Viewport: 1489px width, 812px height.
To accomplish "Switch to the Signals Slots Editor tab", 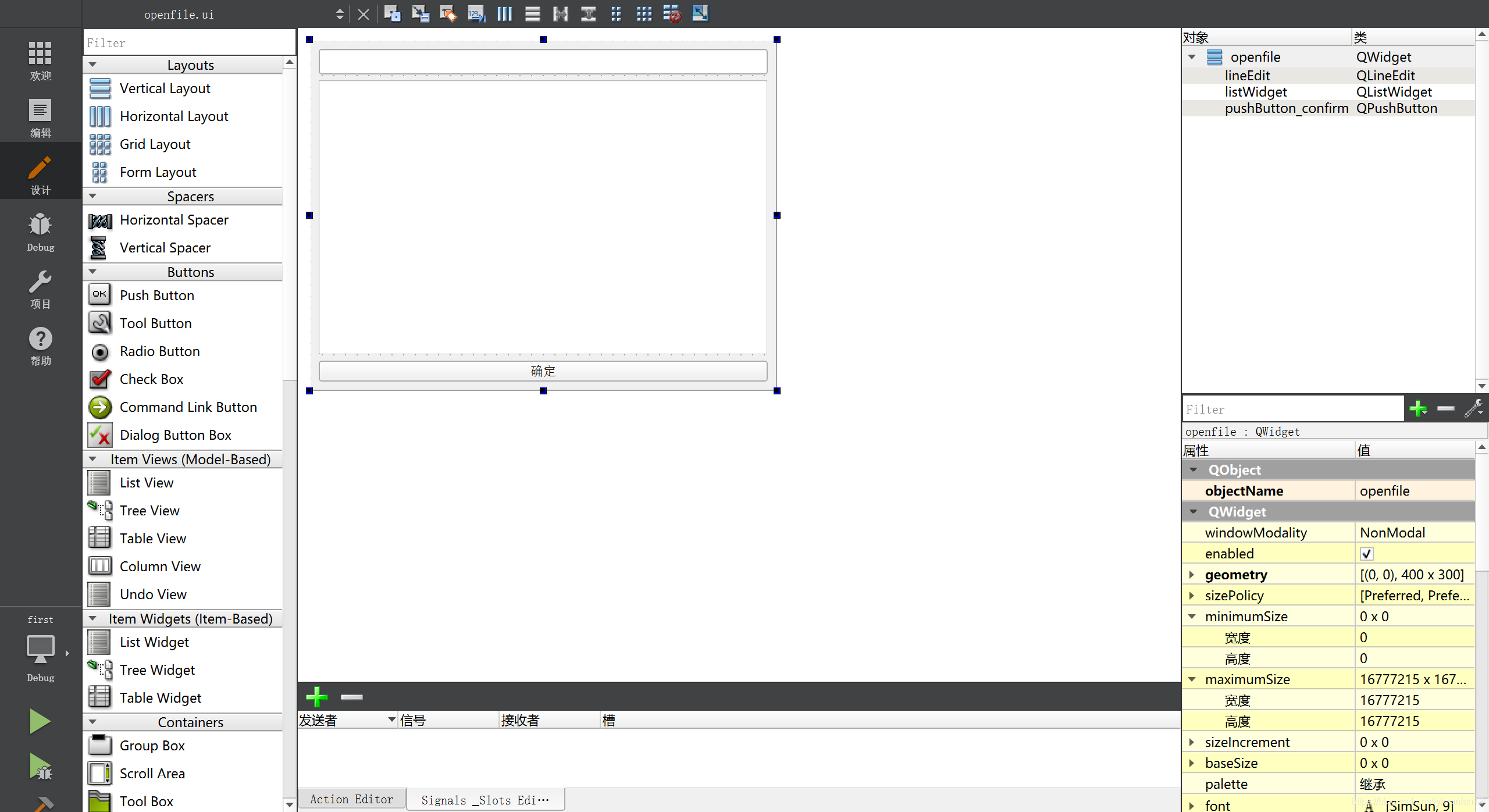I will (484, 800).
